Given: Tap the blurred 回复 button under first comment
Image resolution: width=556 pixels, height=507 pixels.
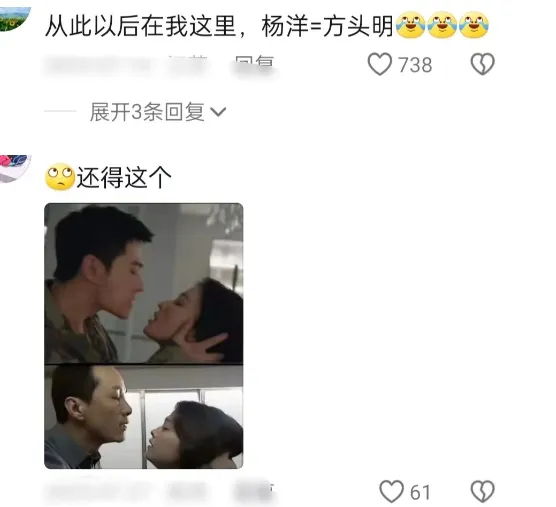Looking at the screenshot, I should [x=254, y=66].
